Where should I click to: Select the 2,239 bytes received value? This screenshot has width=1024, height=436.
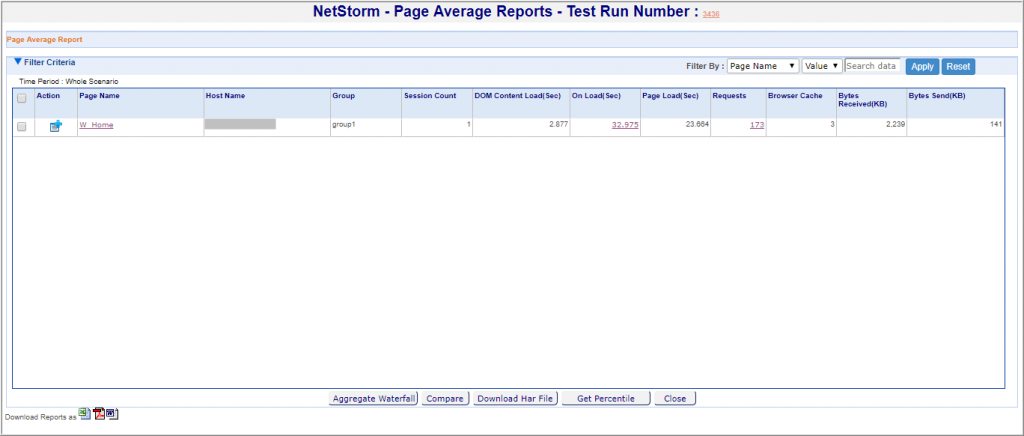pyautogui.click(x=894, y=124)
